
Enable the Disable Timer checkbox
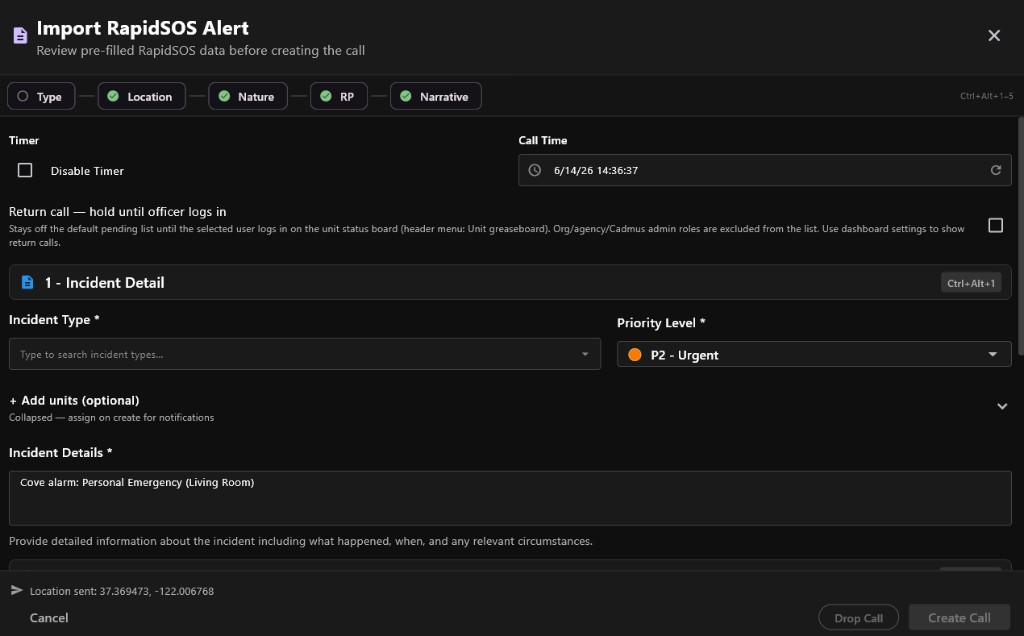point(25,170)
